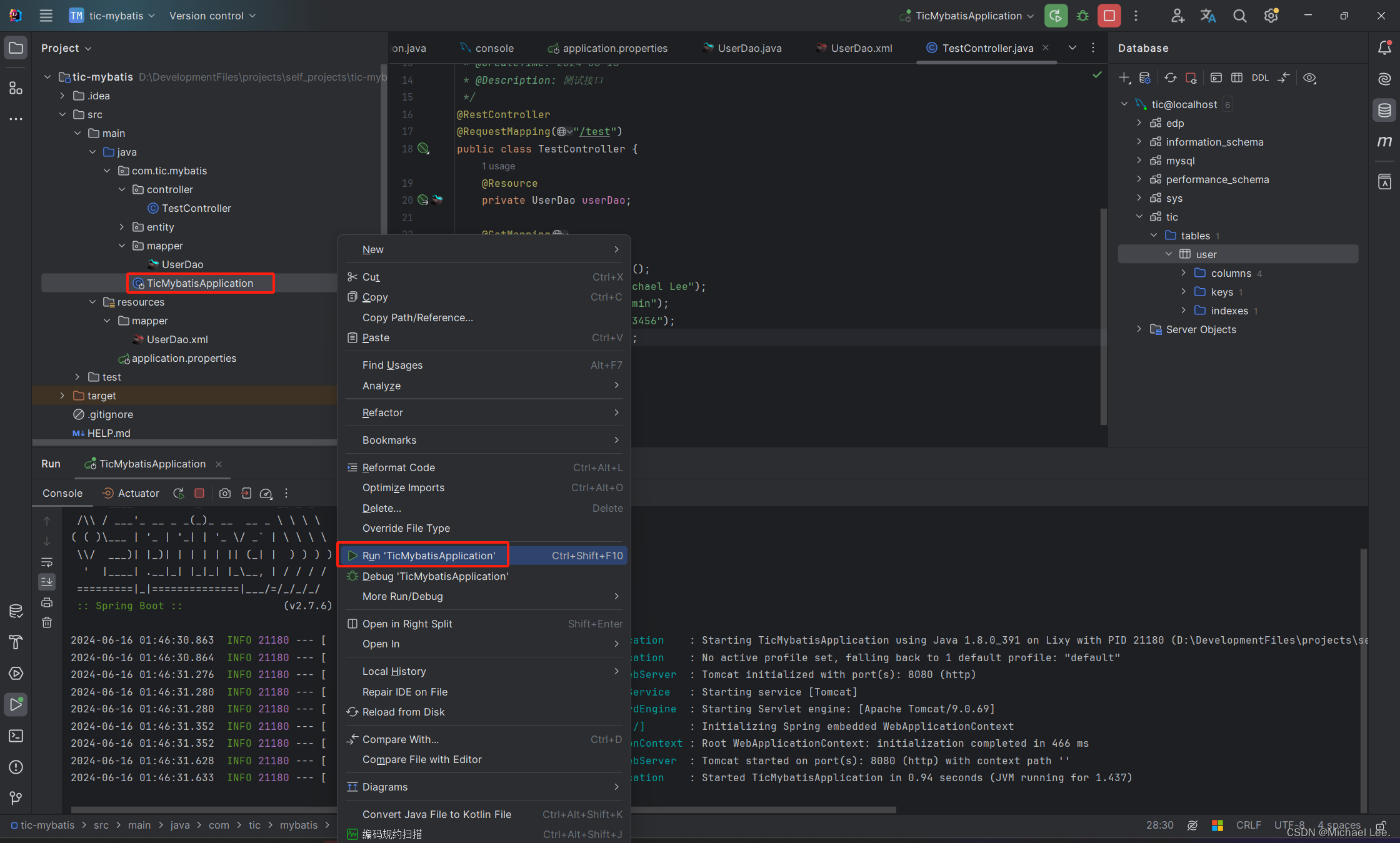Select TestController in the project tree
The width and height of the screenshot is (1400, 843).
coord(196,208)
